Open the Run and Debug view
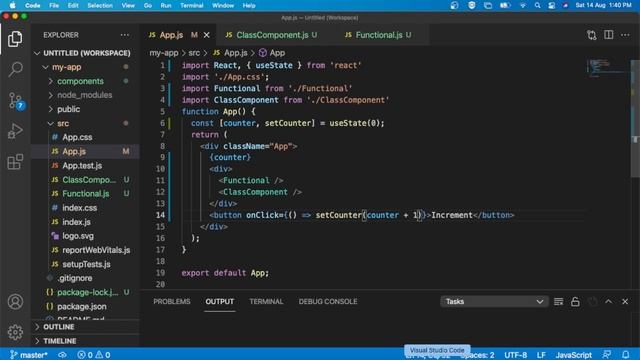 (x=15, y=131)
